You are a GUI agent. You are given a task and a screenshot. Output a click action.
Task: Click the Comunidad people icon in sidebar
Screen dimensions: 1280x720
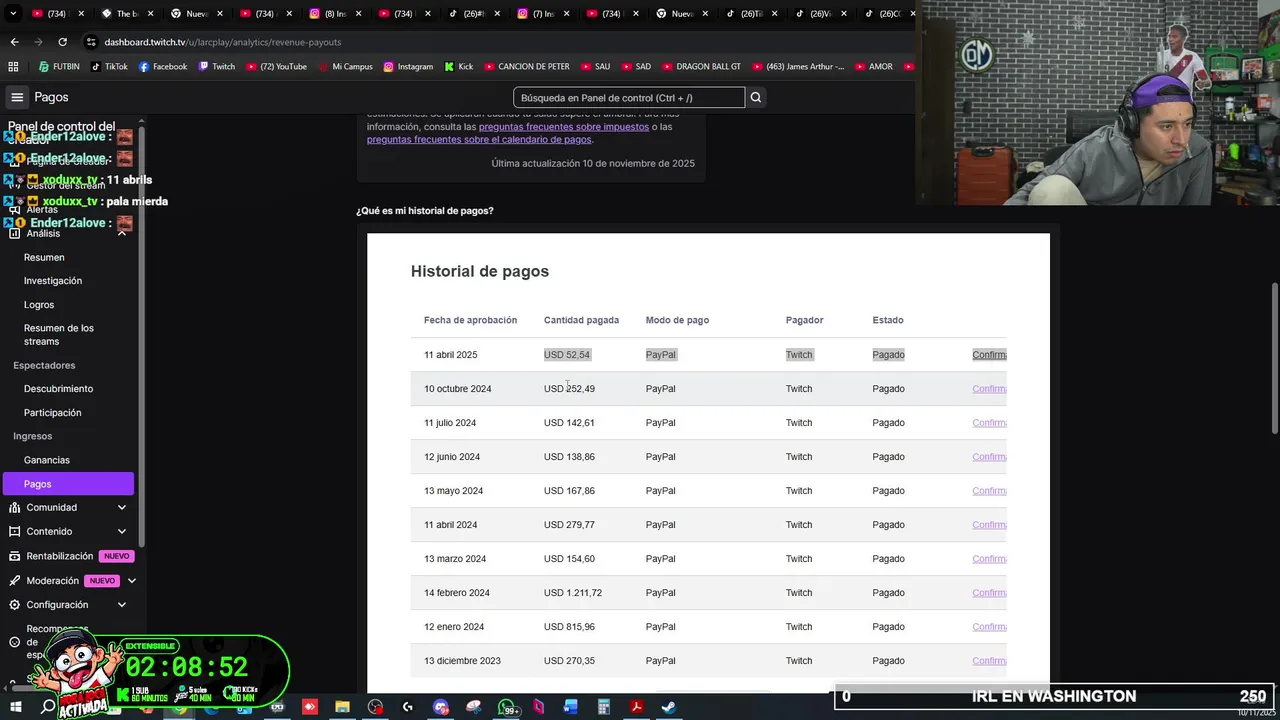[x=15, y=508]
